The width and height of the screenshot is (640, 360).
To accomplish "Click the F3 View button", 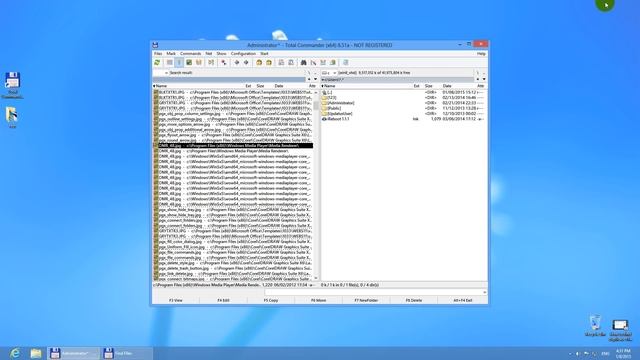I will [x=176, y=300].
